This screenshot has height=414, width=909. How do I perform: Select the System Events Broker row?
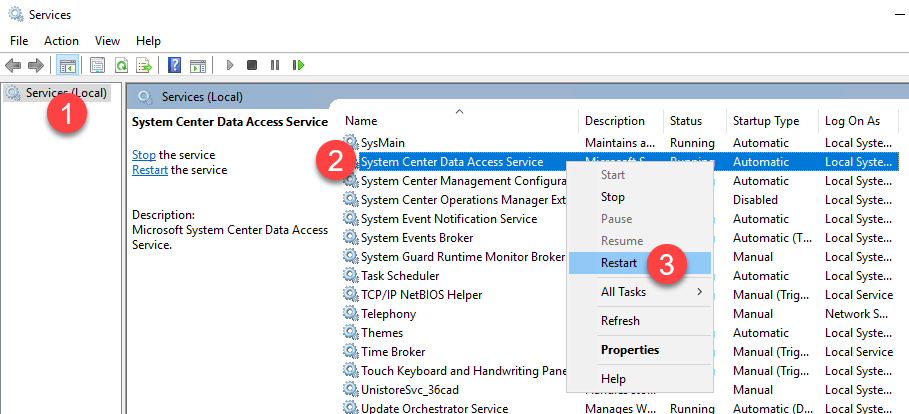(x=620, y=238)
